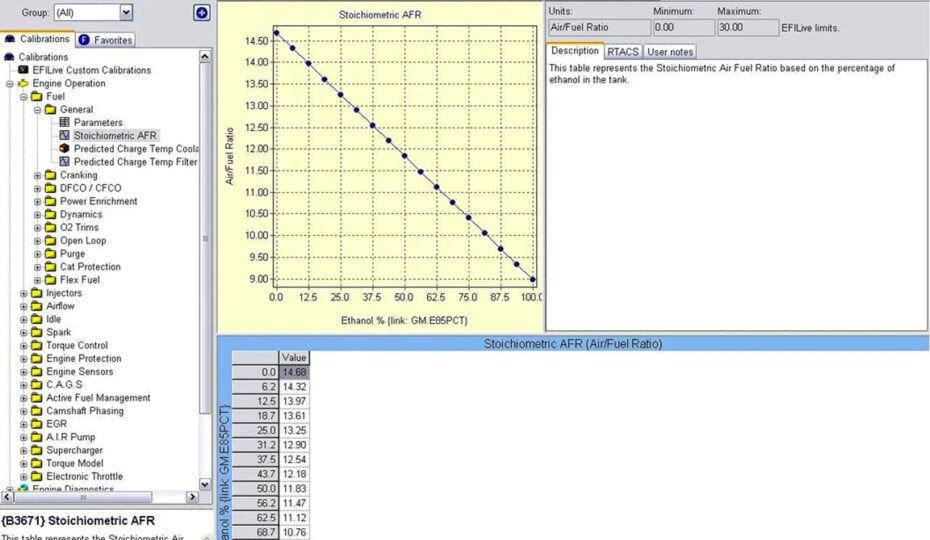Select EFILive Custom Calibrations item

[91, 70]
